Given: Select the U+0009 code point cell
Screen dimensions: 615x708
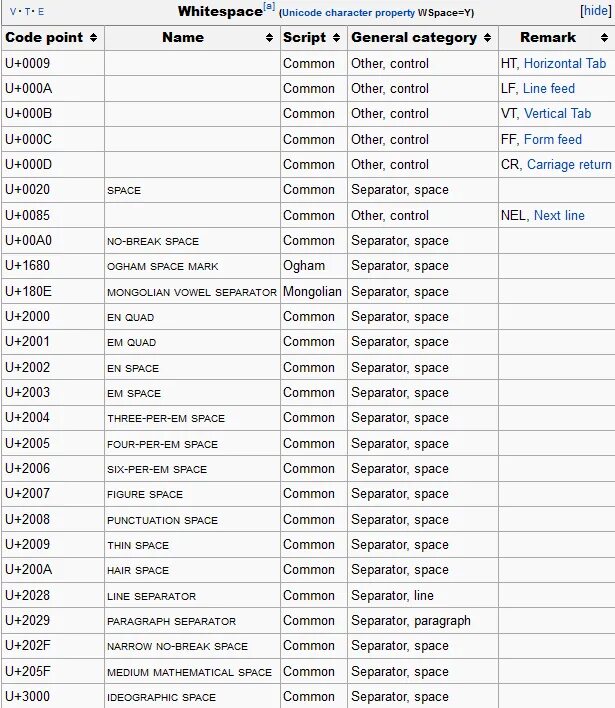Looking at the screenshot, I should tap(53, 63).
